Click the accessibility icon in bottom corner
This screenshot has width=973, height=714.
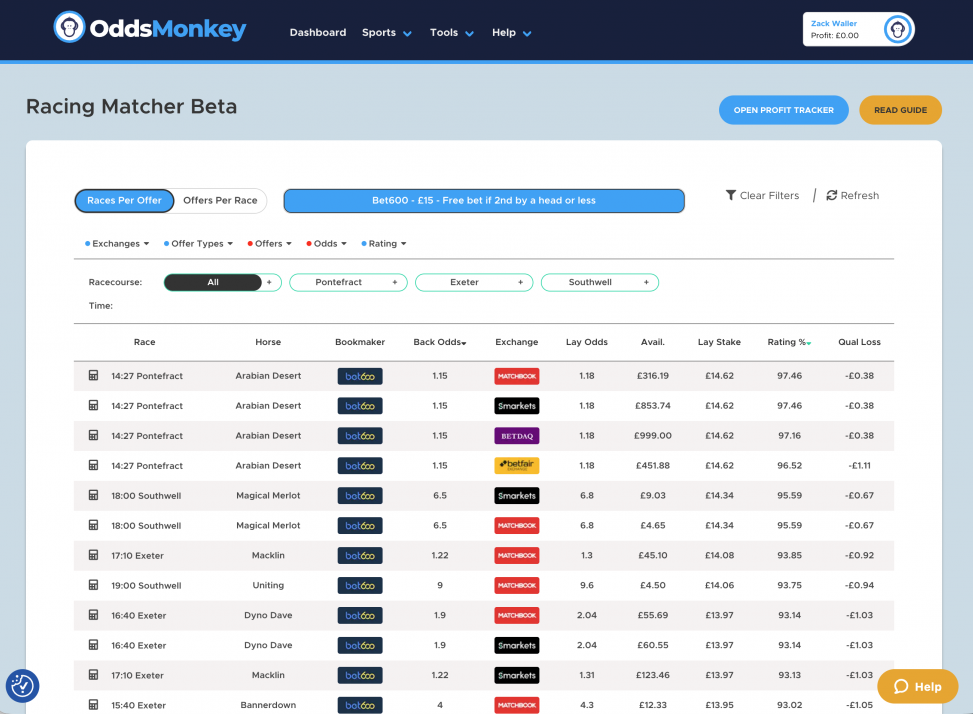pyautogui.click(x=22, y=686)
